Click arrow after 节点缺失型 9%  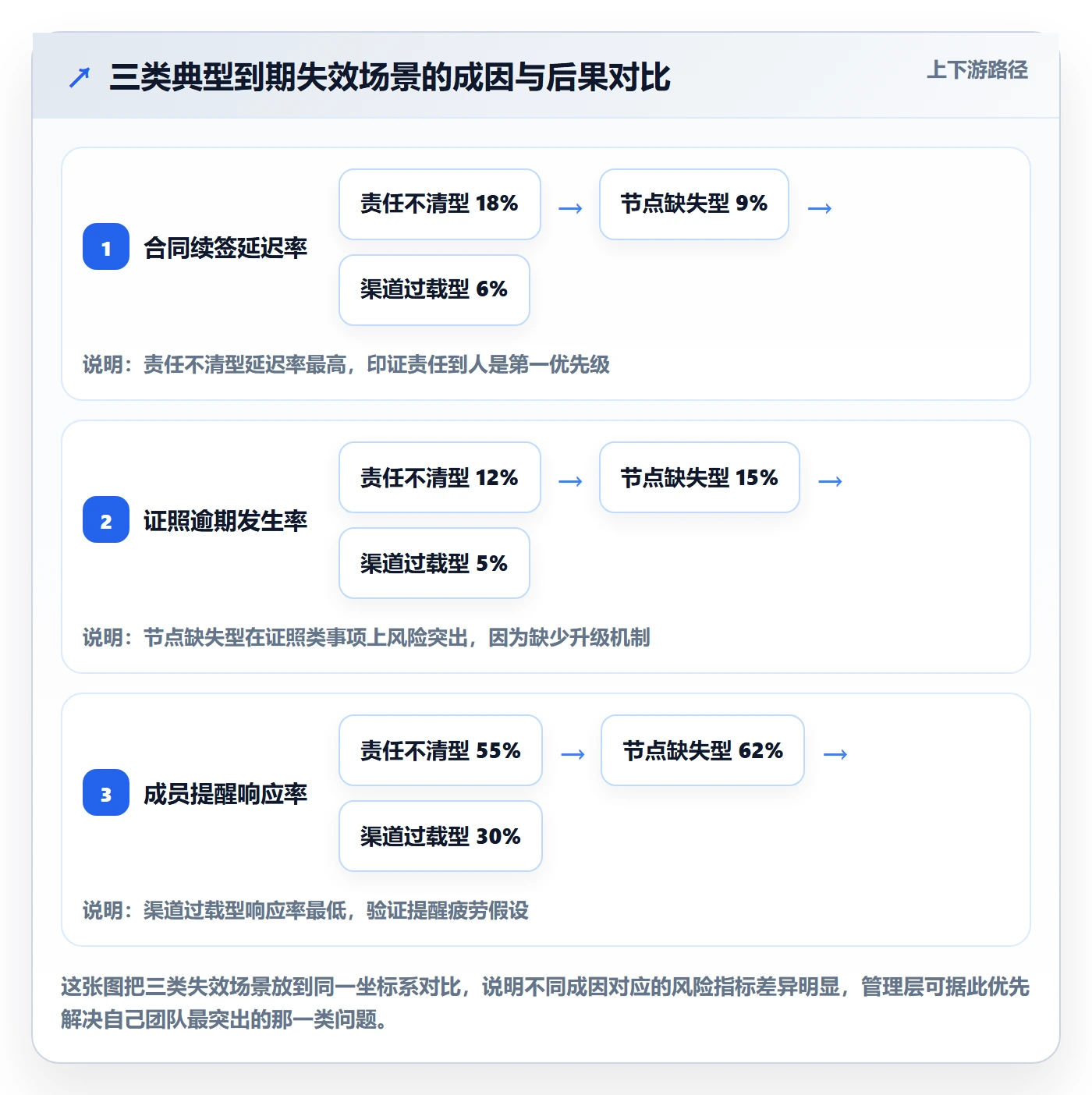click(820, 208)
